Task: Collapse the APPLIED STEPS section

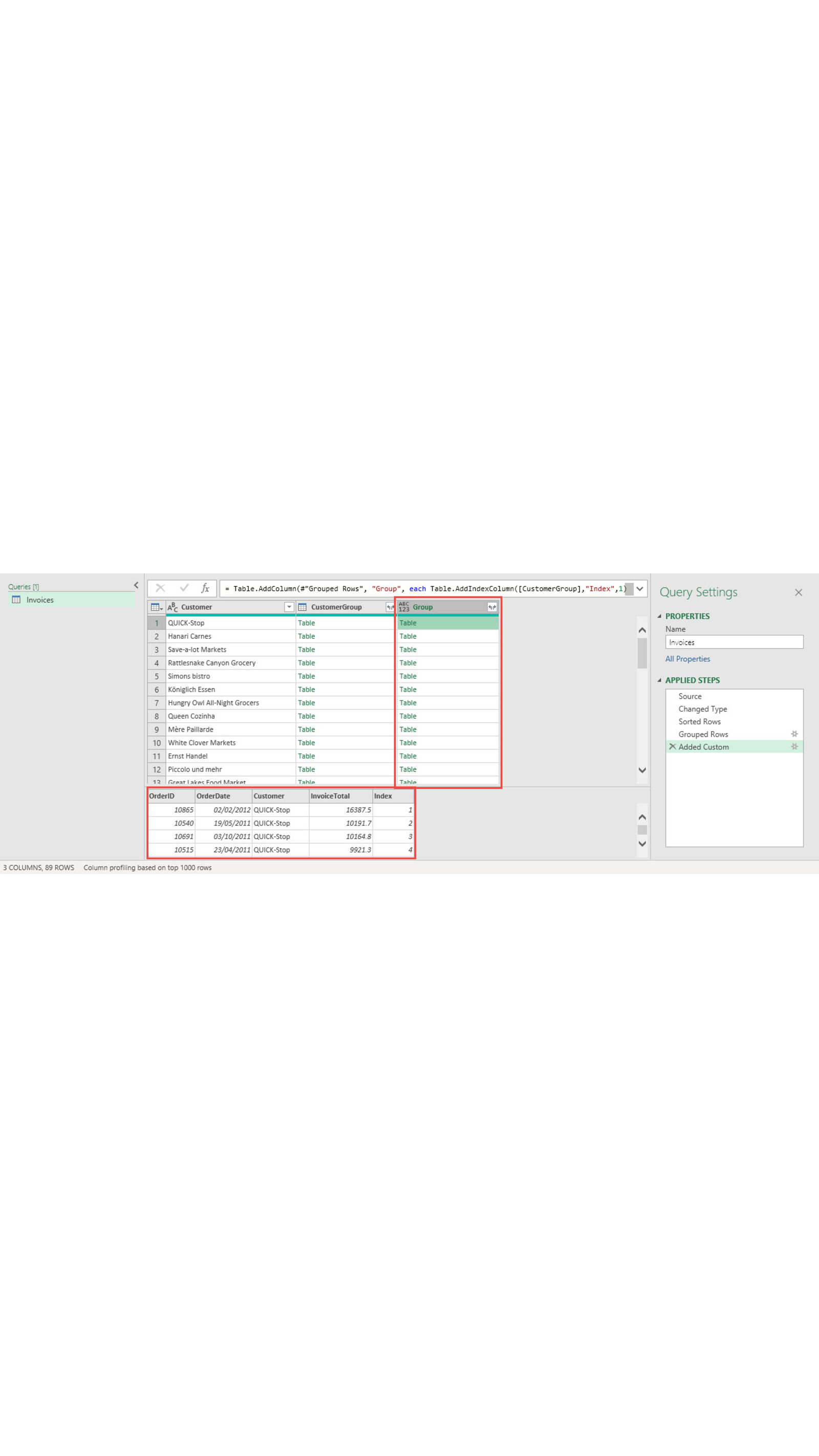Action: point(659,680)
